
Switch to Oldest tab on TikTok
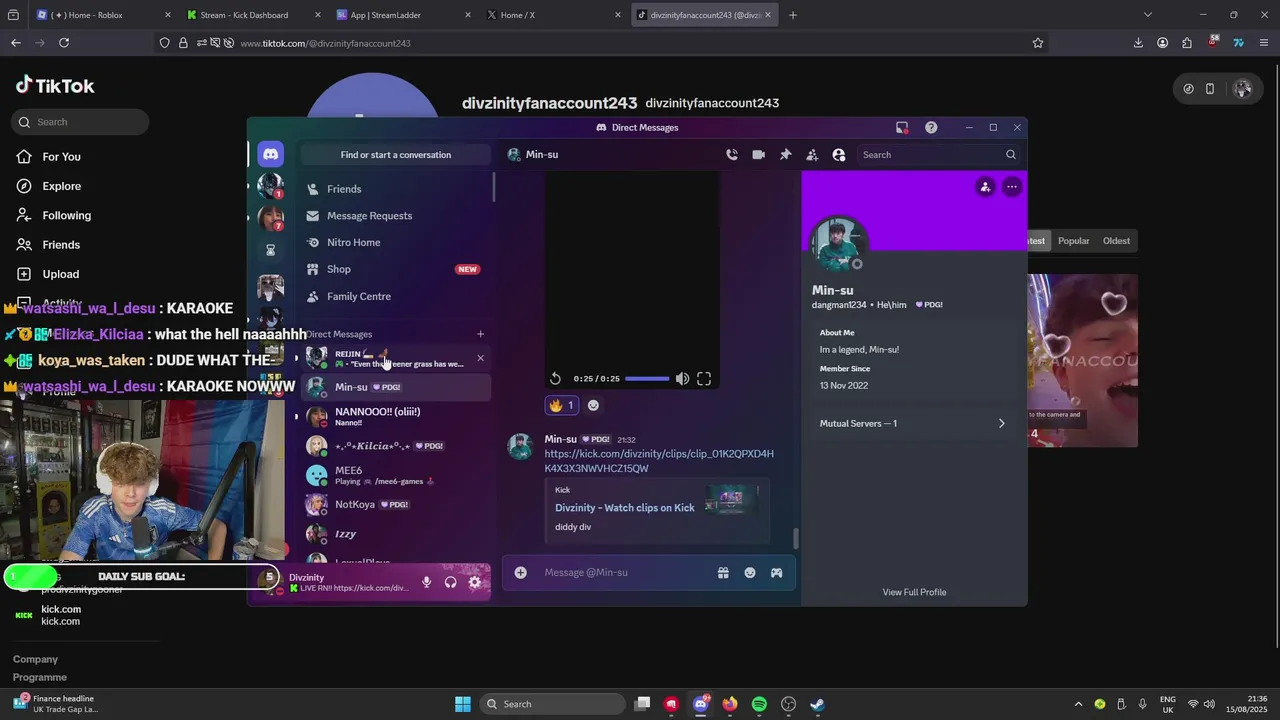[1116, 241]
